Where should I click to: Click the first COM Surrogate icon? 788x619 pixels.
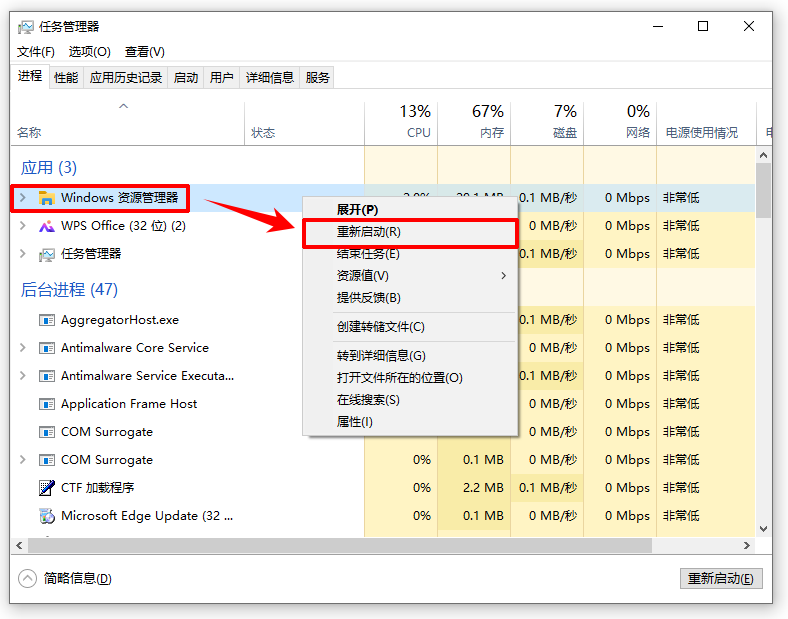pos(47,432)
